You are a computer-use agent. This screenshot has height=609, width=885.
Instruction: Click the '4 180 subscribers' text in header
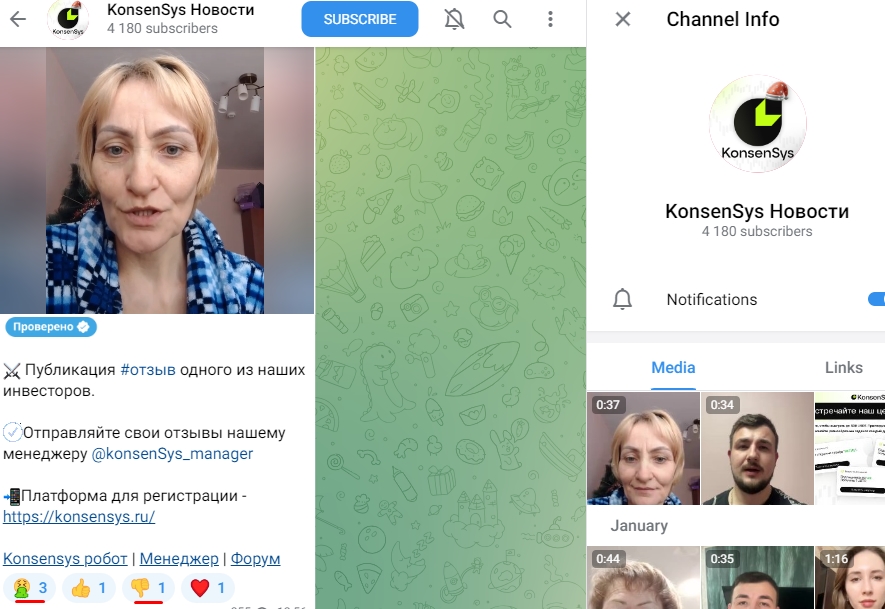coord(162,29)
